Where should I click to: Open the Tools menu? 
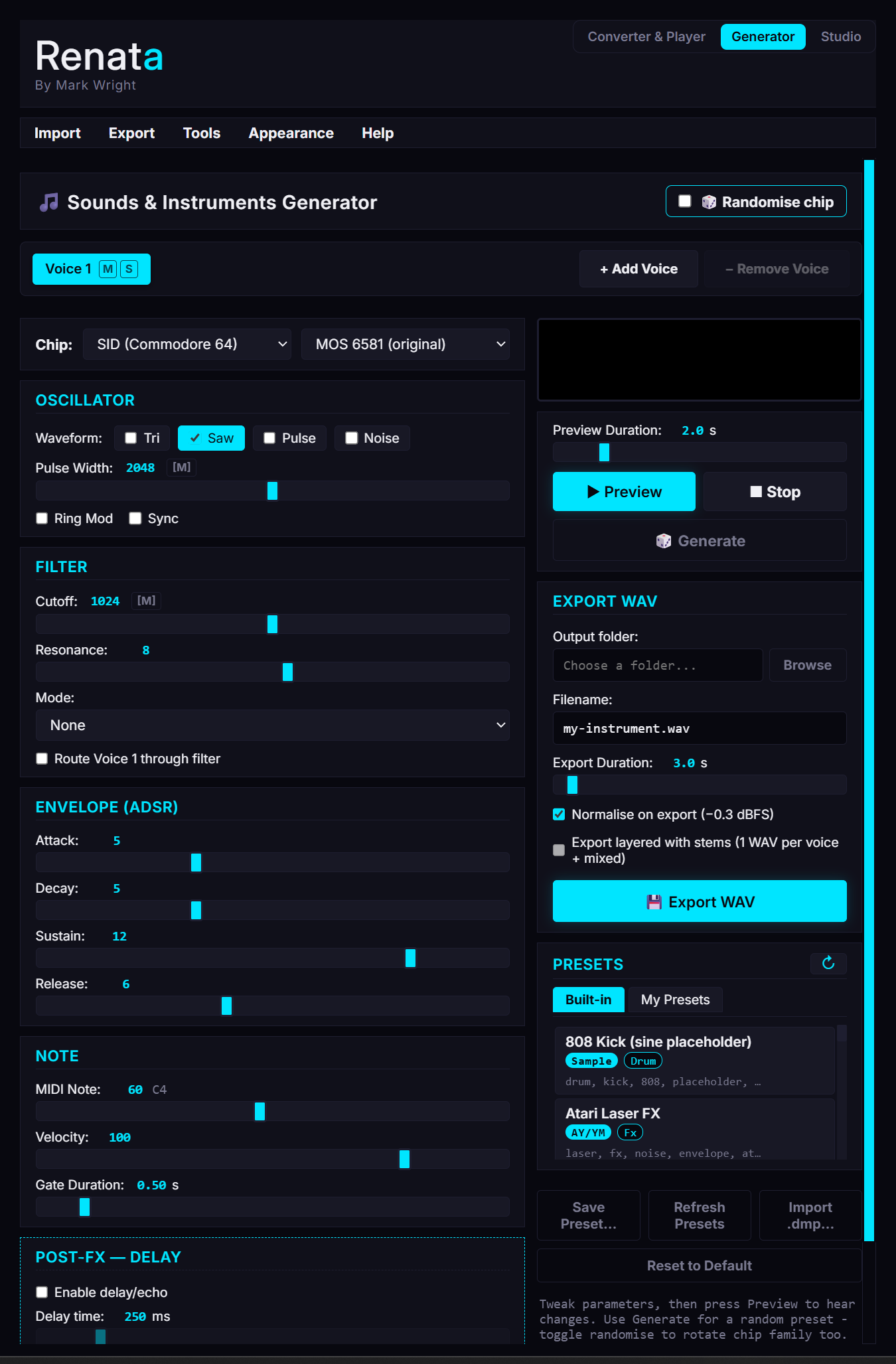click(x=202, y=133)
